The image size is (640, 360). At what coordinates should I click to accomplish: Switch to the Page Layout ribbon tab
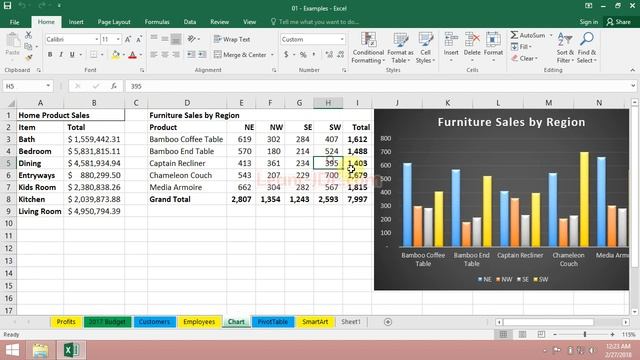click(114, 22)
